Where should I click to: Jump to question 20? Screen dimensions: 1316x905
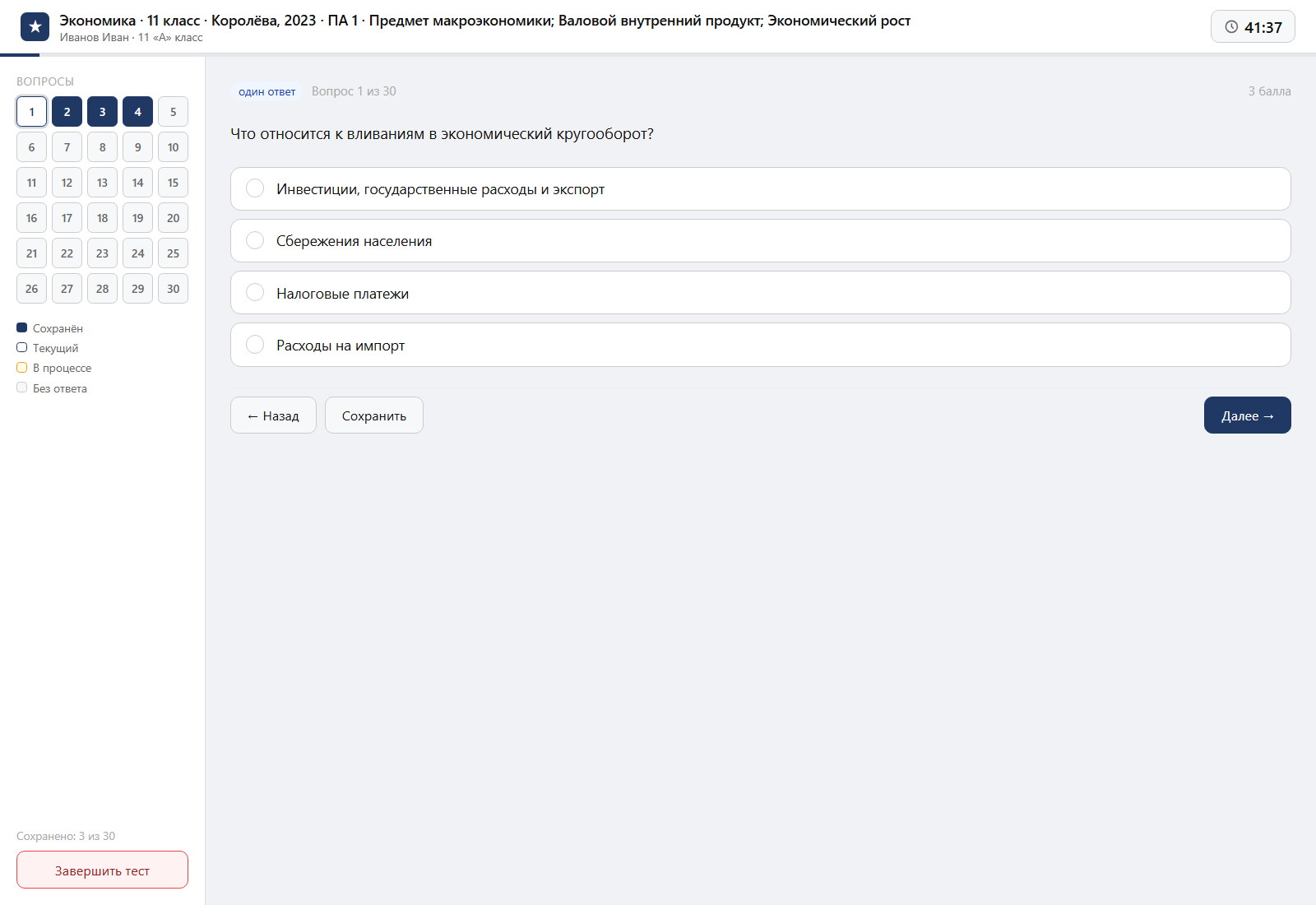173,218
